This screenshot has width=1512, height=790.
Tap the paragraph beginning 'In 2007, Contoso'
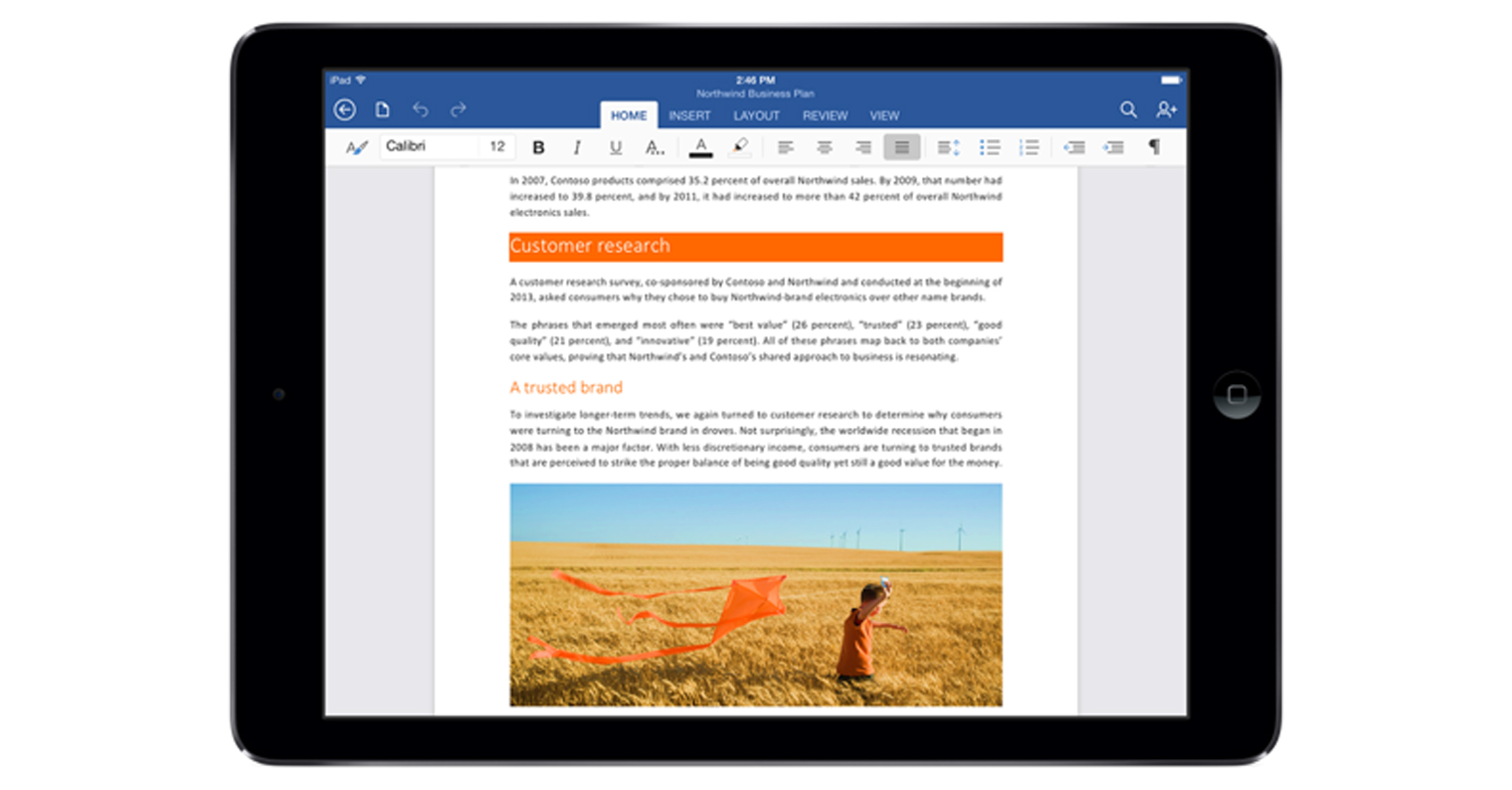click(756, 196)
